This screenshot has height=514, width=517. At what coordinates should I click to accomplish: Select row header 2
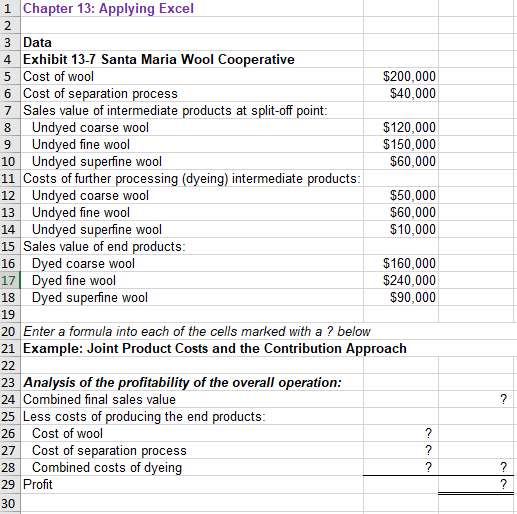[x=10, y=25]
